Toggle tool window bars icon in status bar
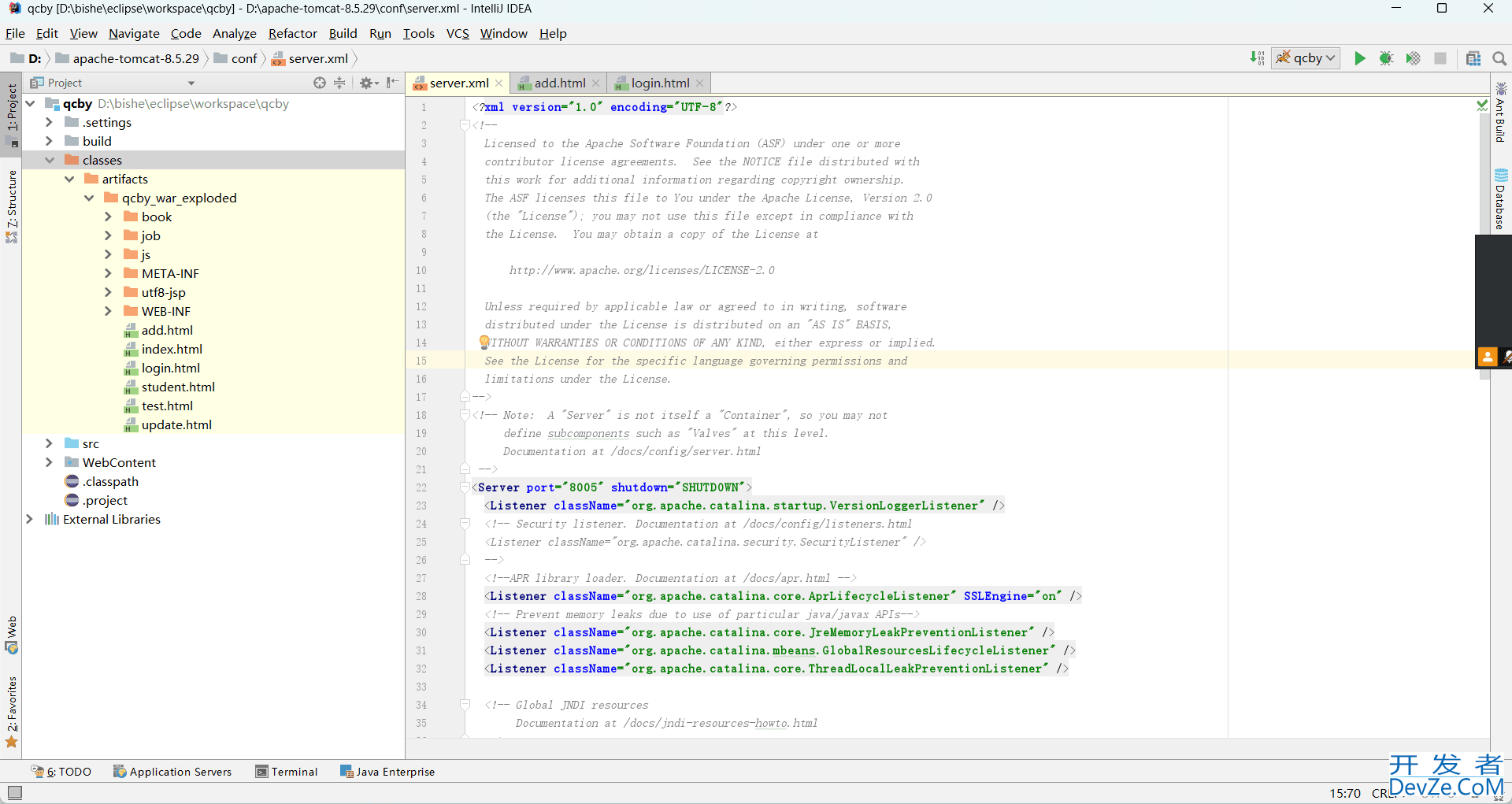Screen dimensions: 1512x804 14,792
